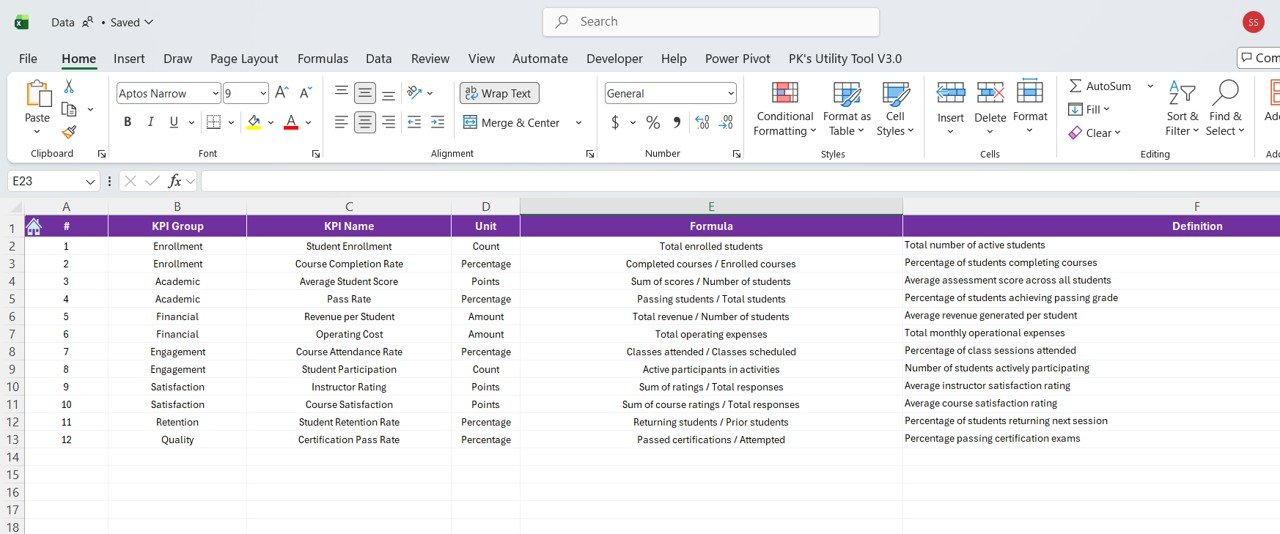
Task: Expand the AutoSum dropdown arrow
Action: click(x=1150, y=86)
